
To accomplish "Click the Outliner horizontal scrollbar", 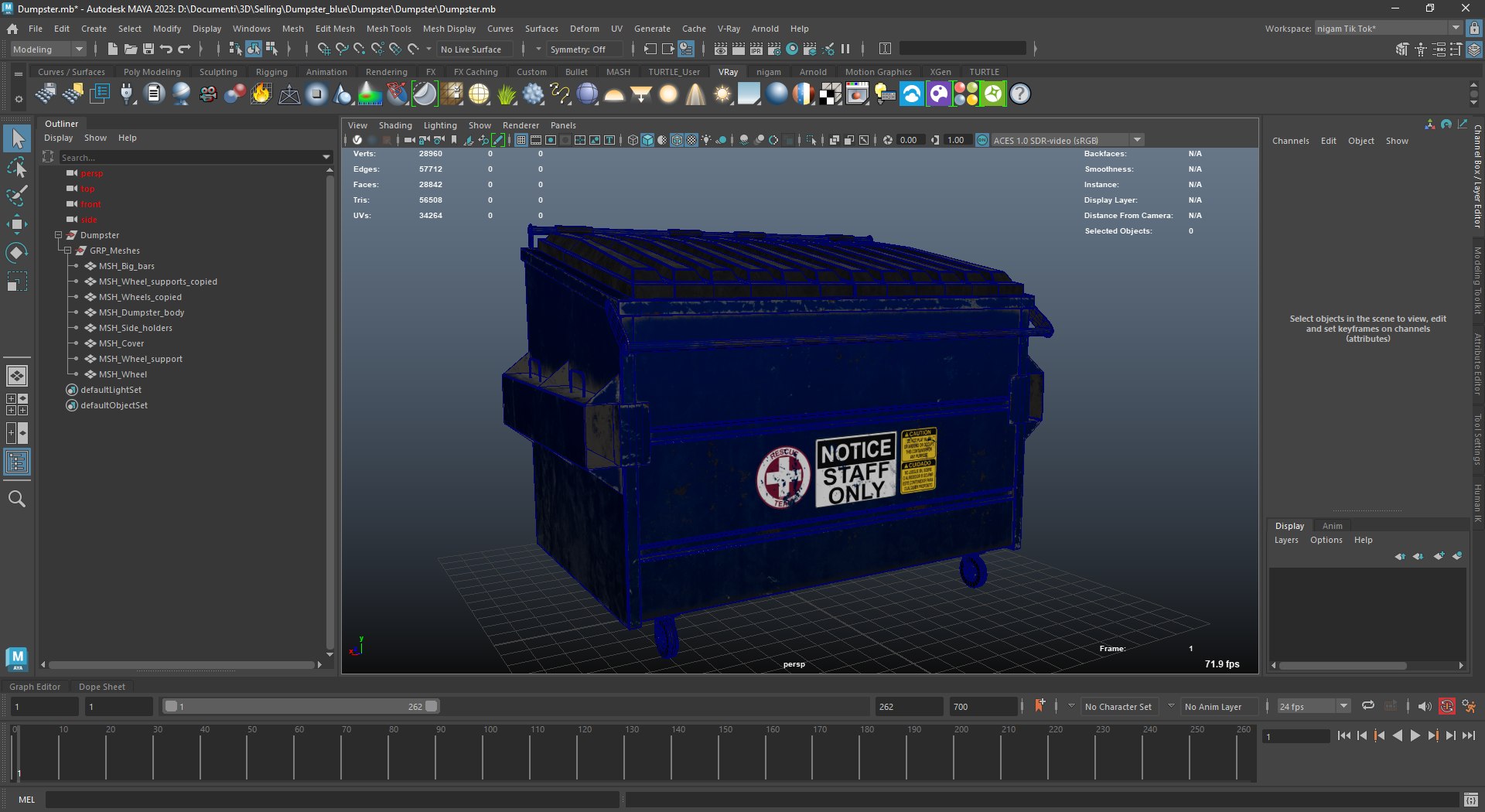I will point(182,664).
